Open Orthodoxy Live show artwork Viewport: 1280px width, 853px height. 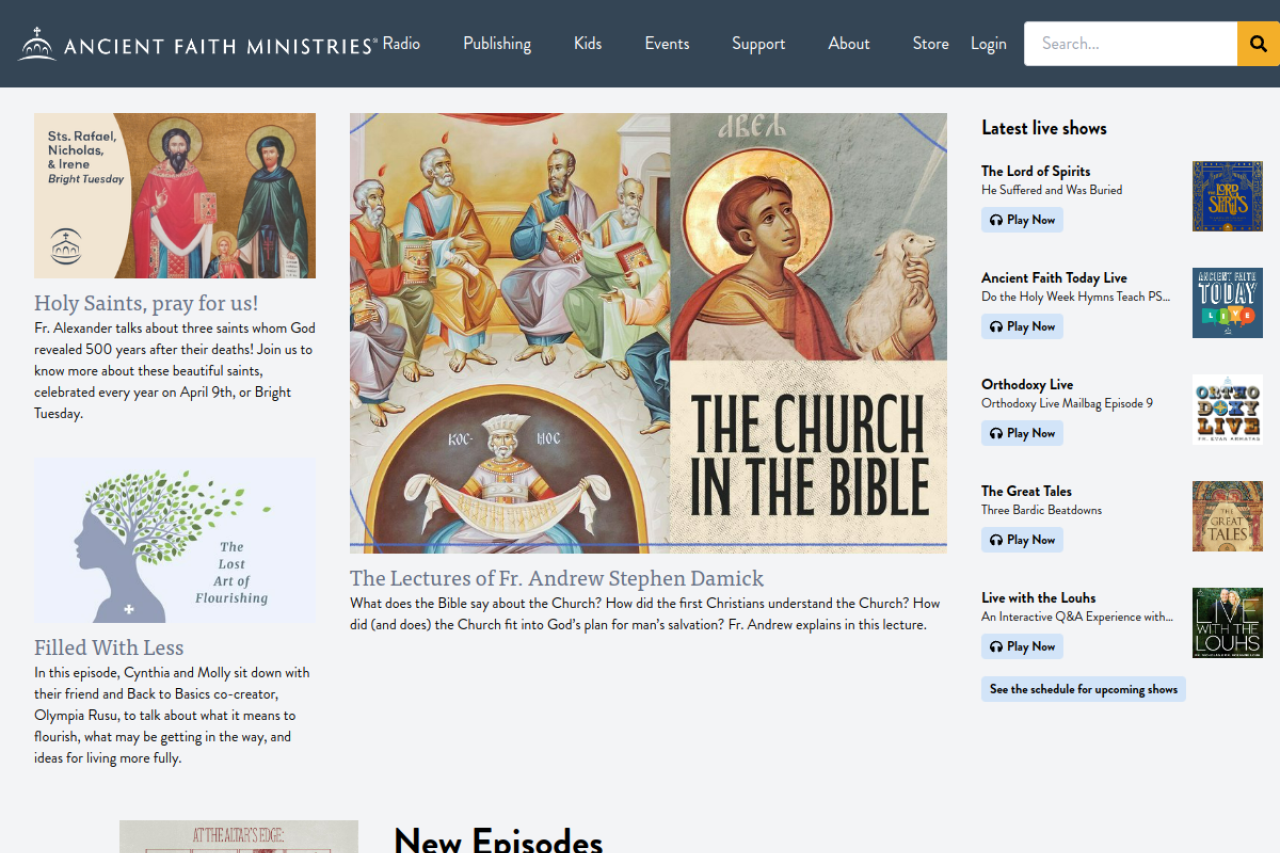tap(1227, 410)
